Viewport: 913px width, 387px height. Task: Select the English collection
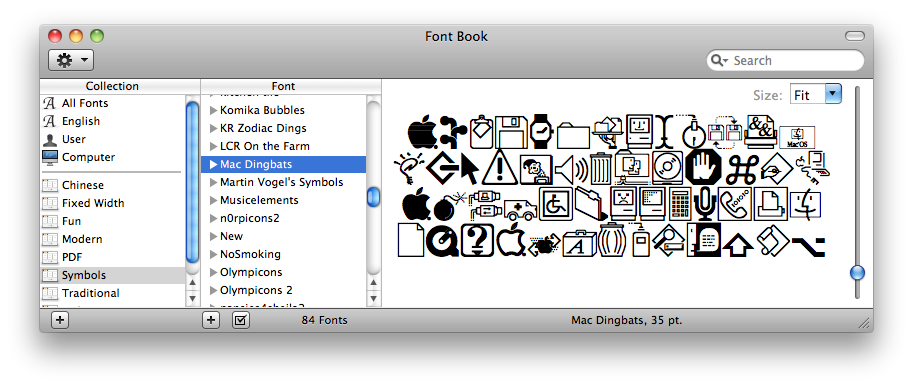[112, 121]
